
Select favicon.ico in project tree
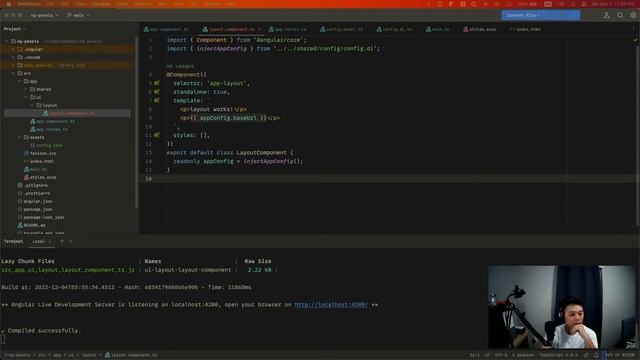tap(40, 153)
